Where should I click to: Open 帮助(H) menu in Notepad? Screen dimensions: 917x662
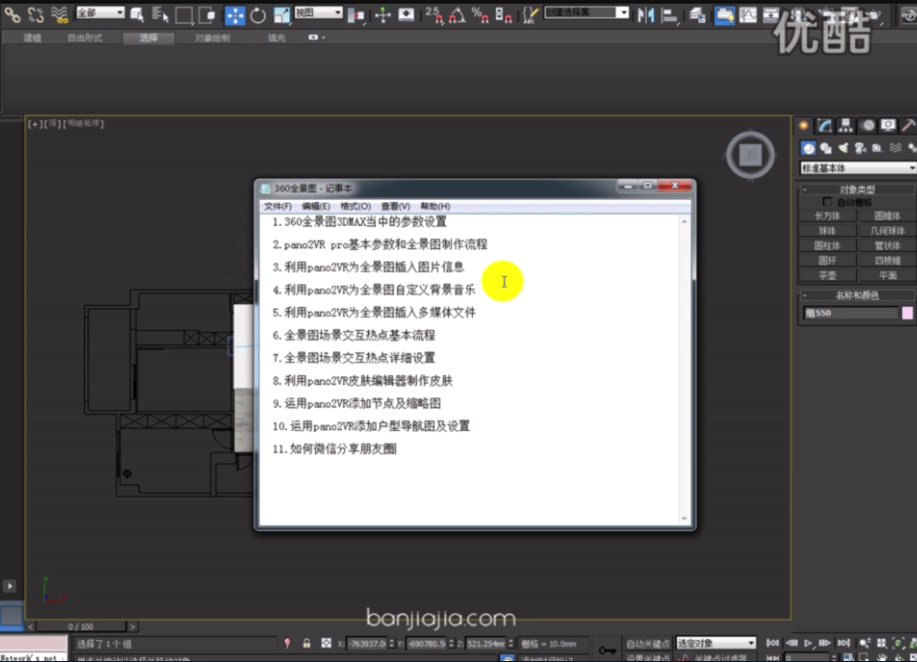click(435, 206)
